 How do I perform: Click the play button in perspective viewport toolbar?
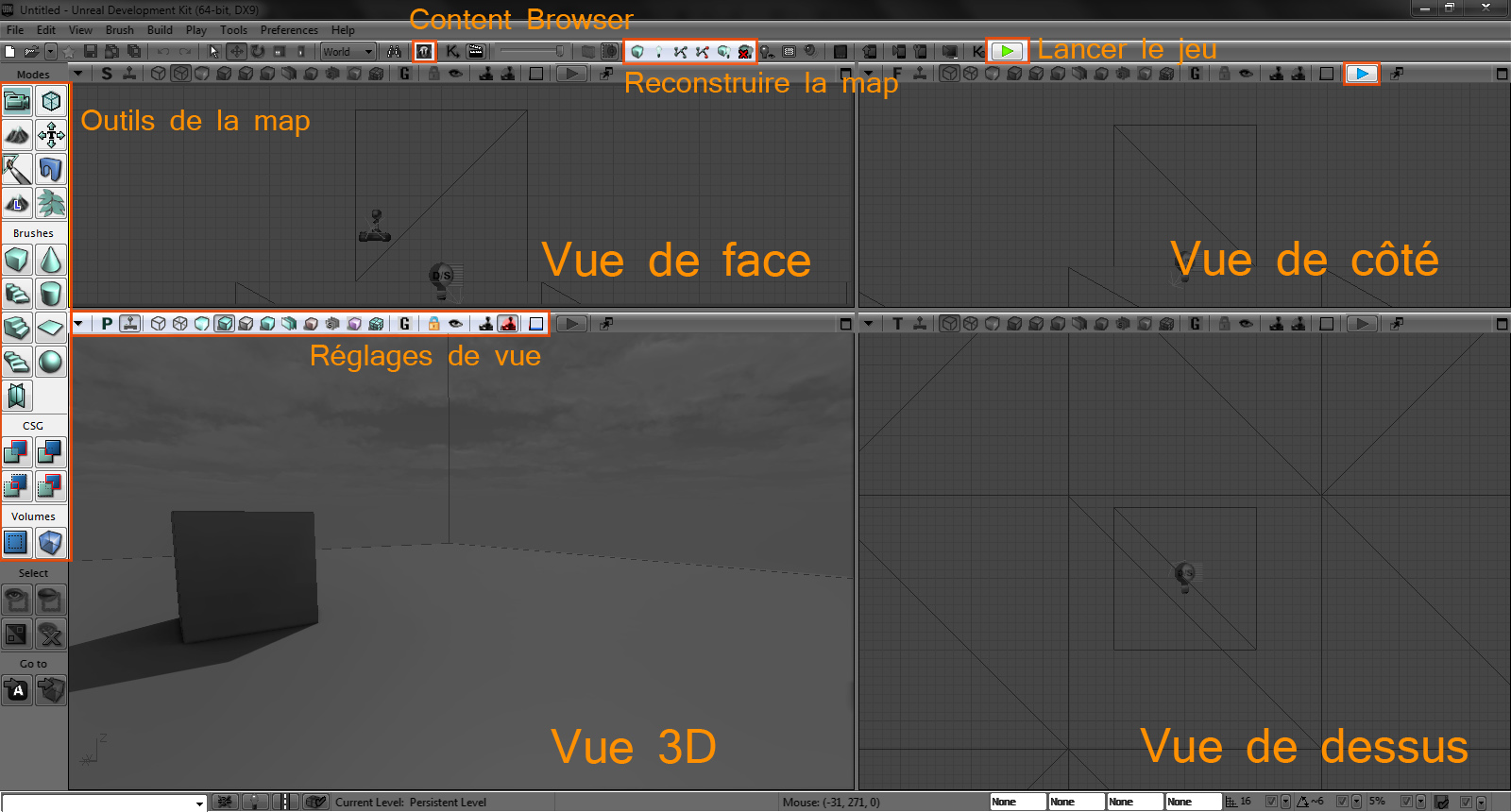570,324
